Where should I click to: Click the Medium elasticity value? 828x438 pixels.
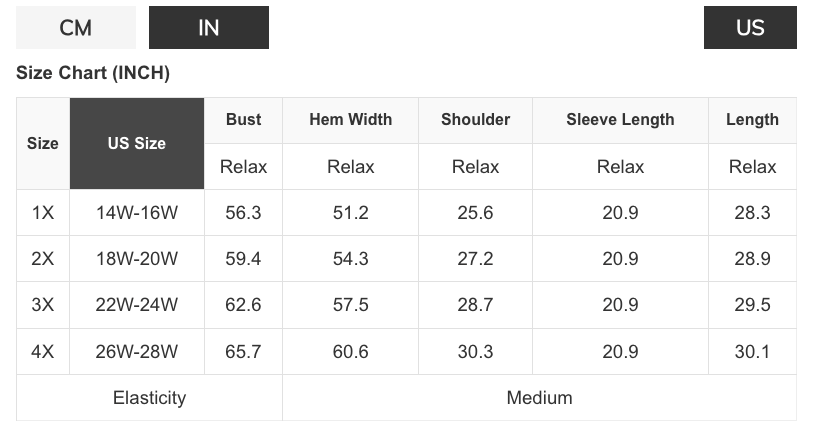[539, 398]
